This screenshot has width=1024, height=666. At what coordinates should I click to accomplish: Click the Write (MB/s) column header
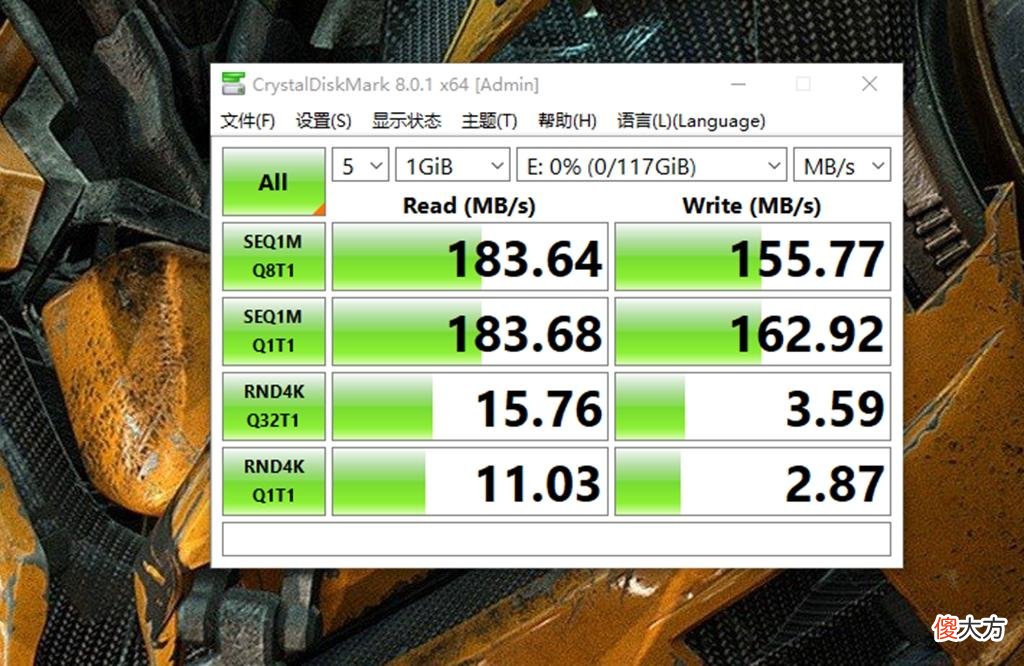tap(752, 205)
